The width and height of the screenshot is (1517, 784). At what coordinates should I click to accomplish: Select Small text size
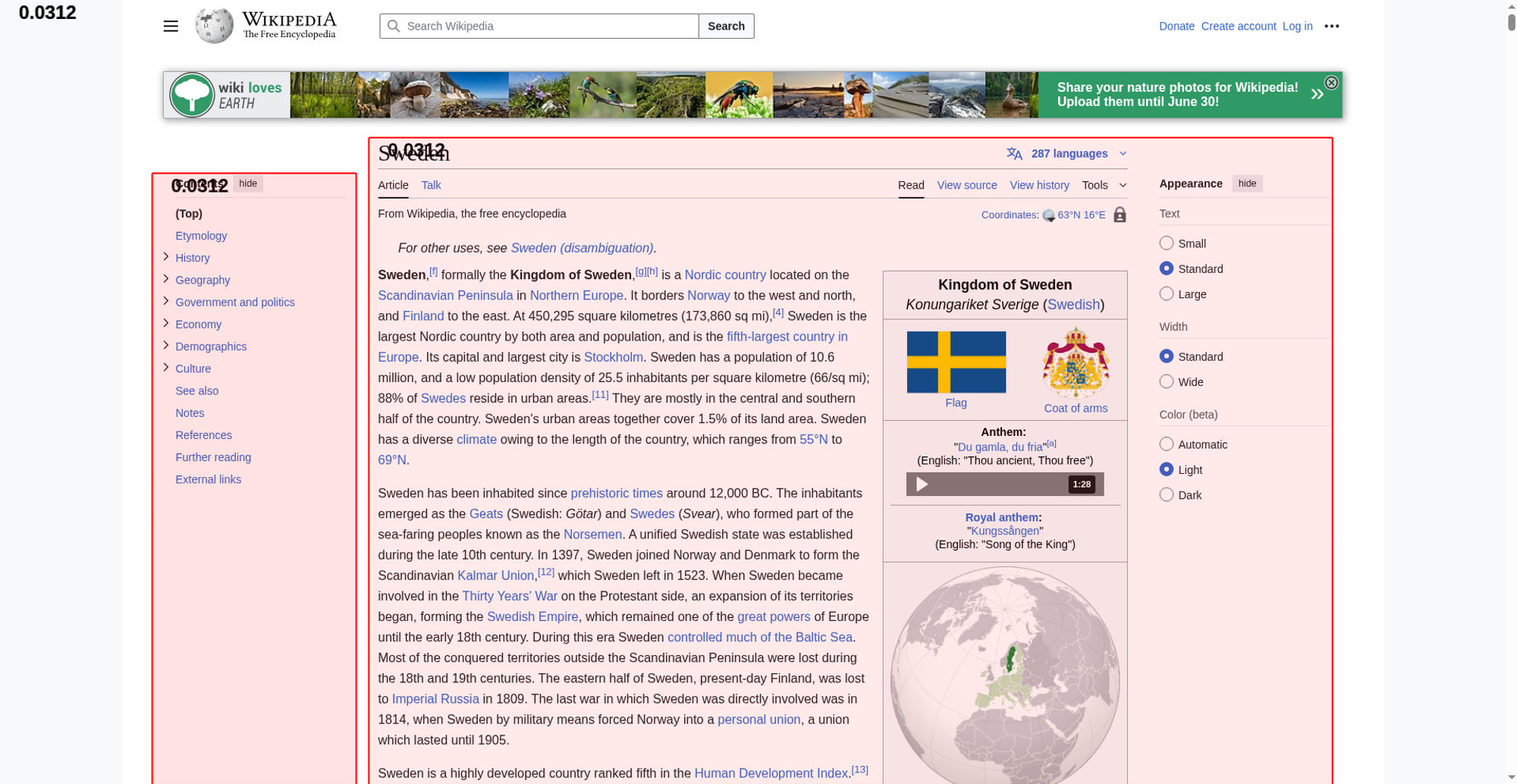pyautogui.click(x=1167, y=243)
